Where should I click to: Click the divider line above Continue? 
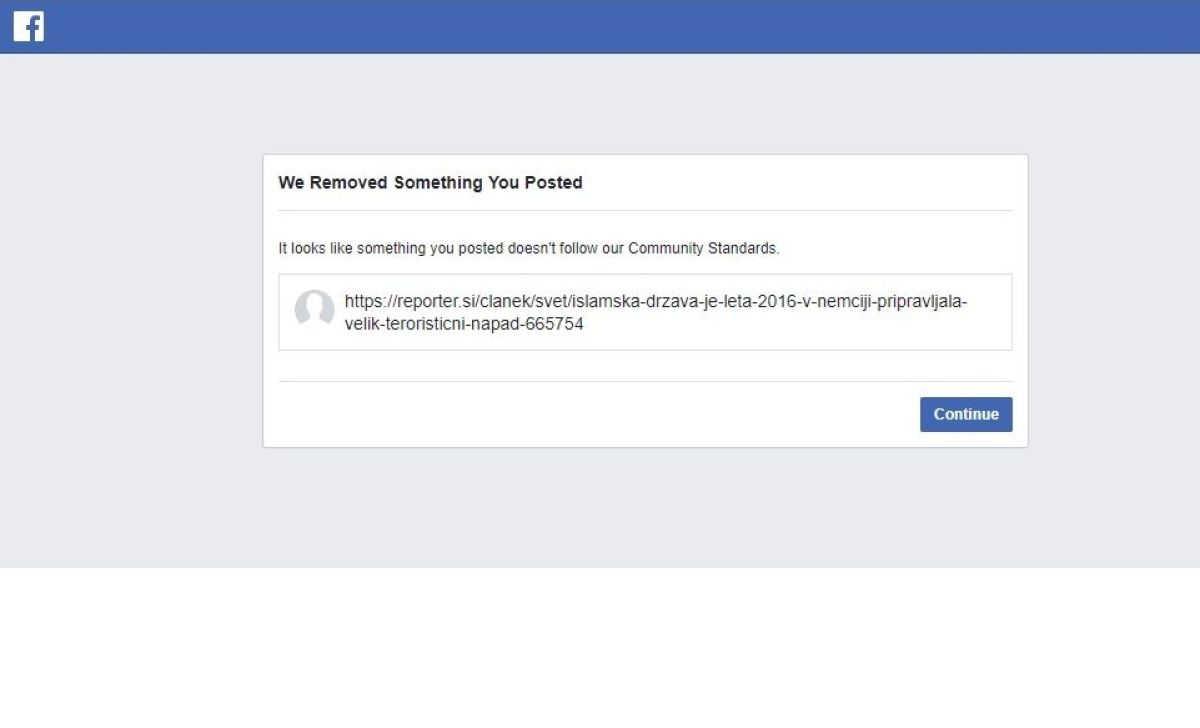[x=645, y=381]
